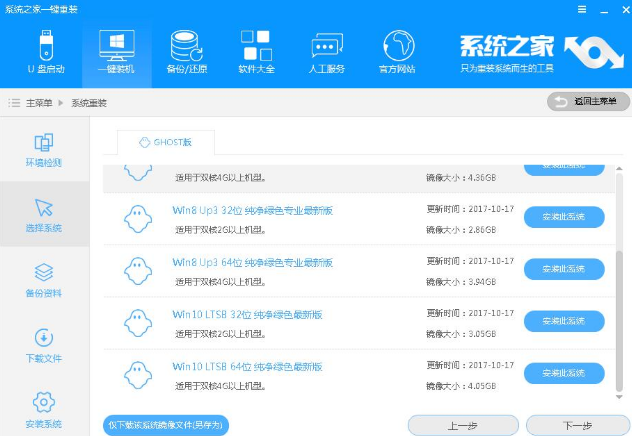Screen dimensions: 632x436
Task: Install Win10 LTSB 64位 with 安装此系统
Action: tap(564, 373)
